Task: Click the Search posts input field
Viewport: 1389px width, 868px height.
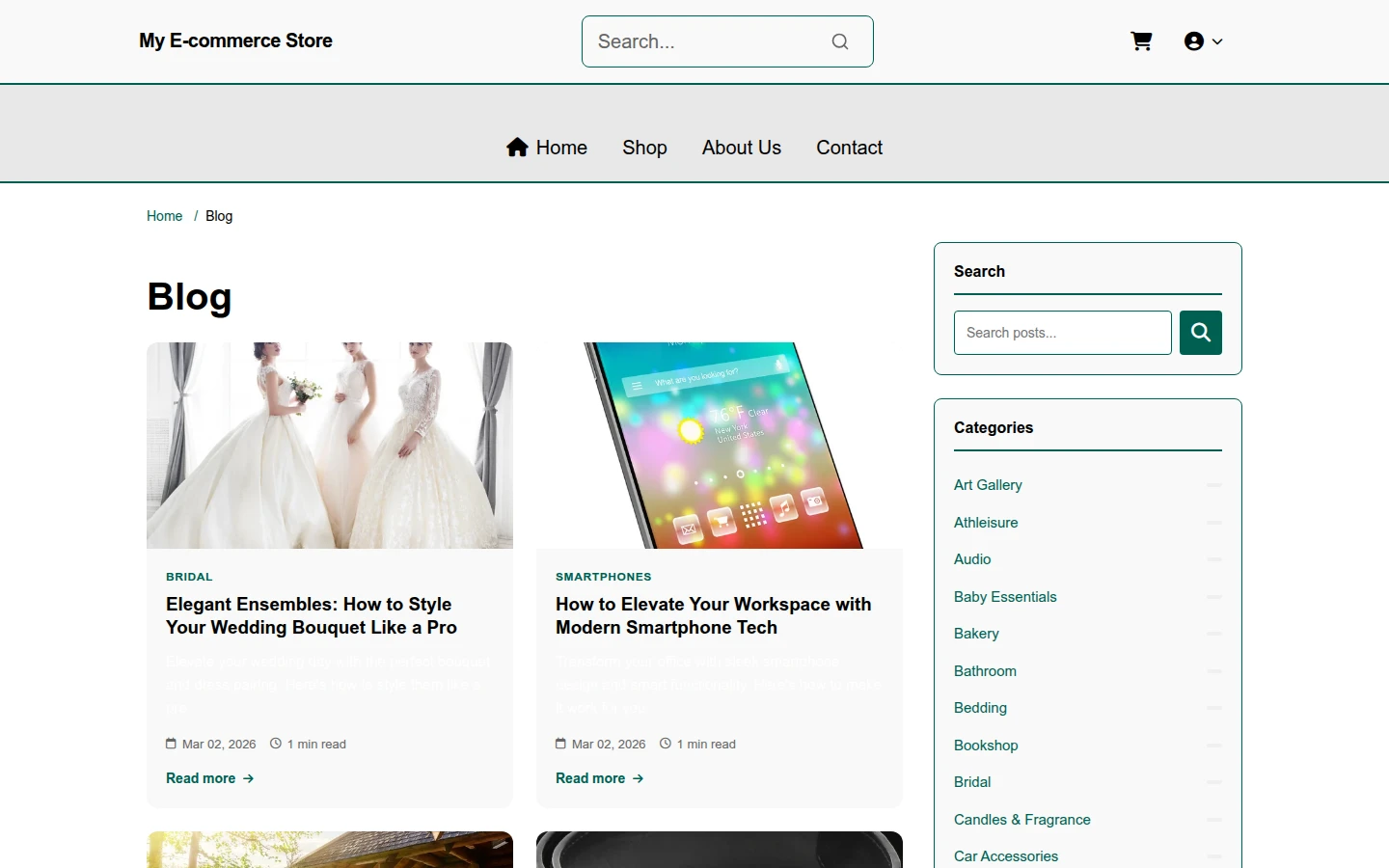Action: point(1063,333)
